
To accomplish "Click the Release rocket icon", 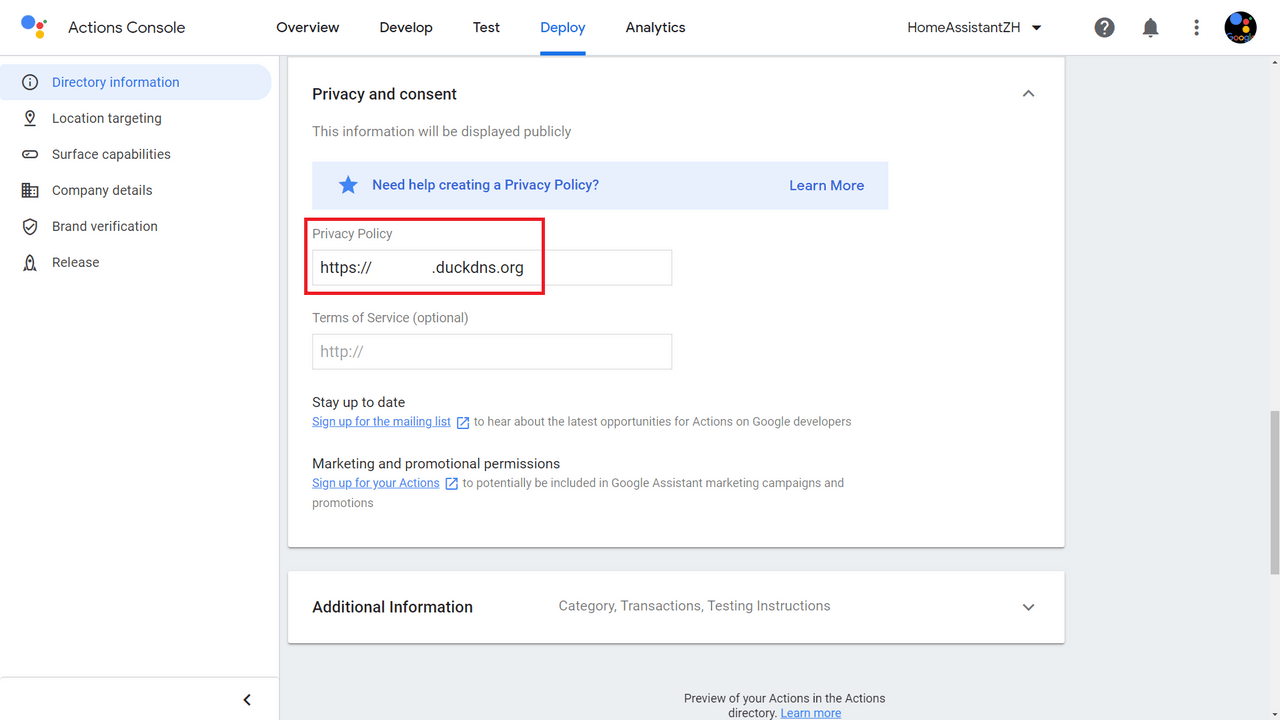I will click(30, 262).
